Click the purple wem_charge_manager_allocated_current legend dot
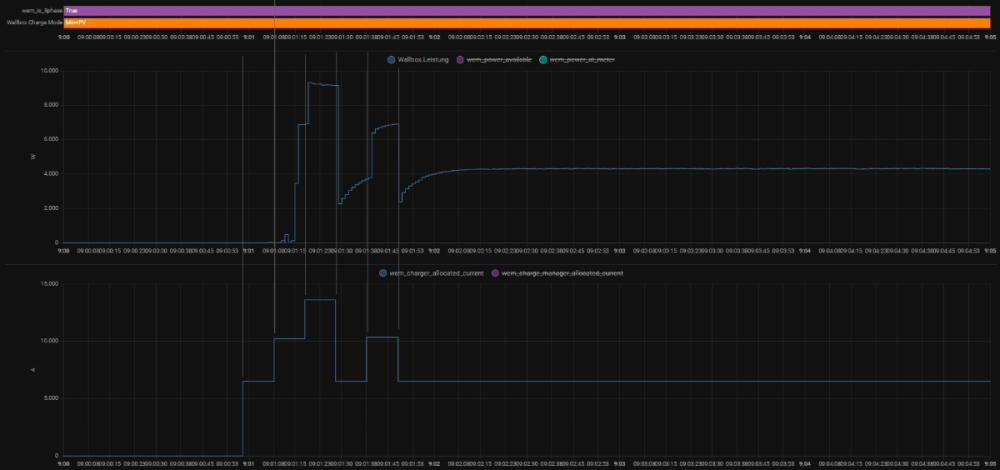 coord(494,272)
